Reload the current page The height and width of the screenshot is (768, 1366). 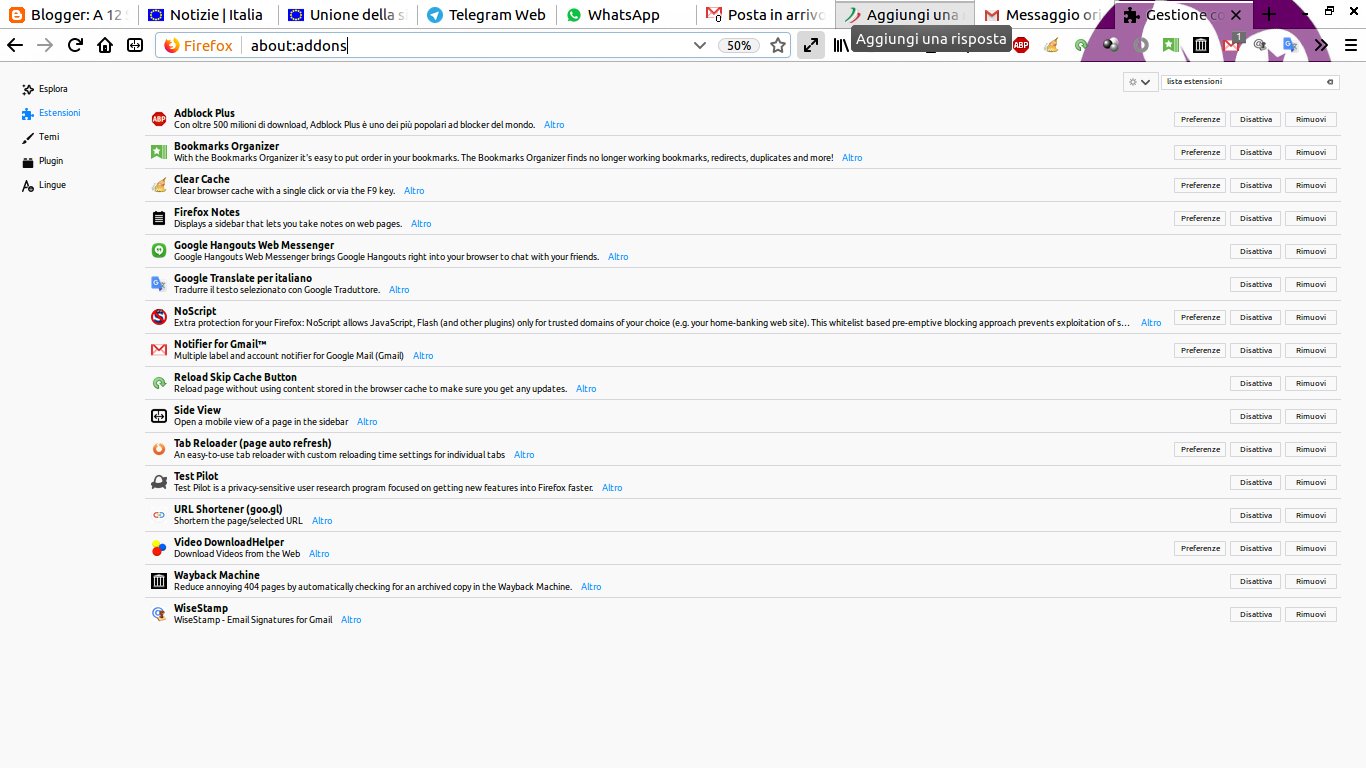[x=75, y=45]
